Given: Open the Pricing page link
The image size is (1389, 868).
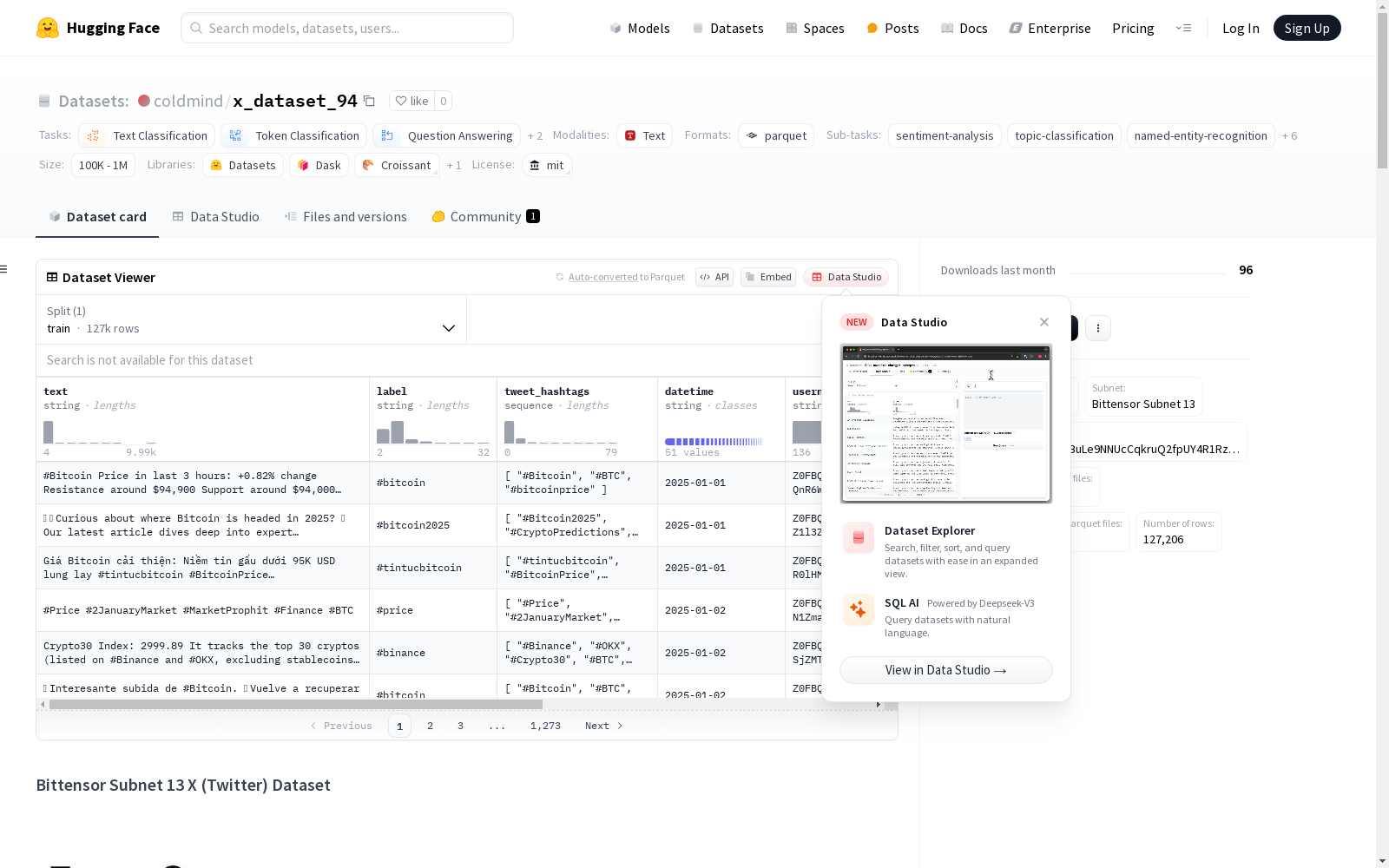Looking at the screenshot, I should click(1133, 28).
